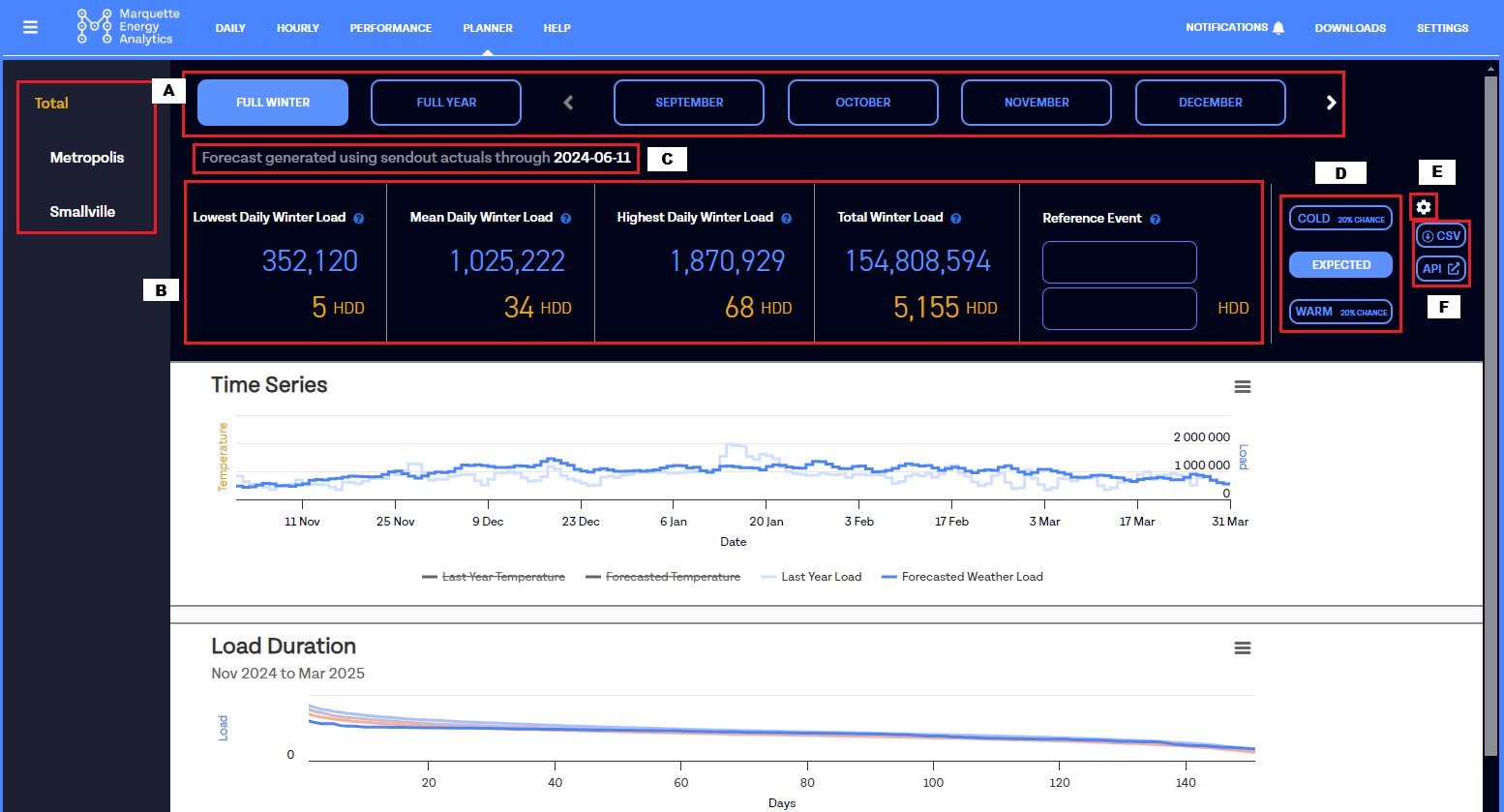
Task: Click the upper Reference Event input box
Action: pos(1120,262)
